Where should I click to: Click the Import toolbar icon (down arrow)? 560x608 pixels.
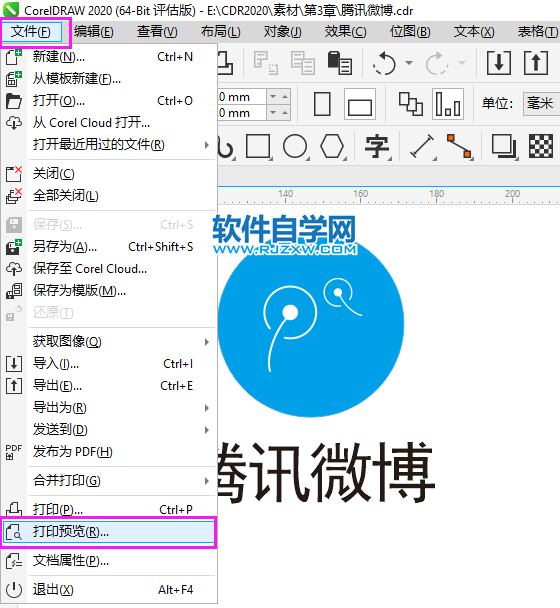(x=499, y=62)
